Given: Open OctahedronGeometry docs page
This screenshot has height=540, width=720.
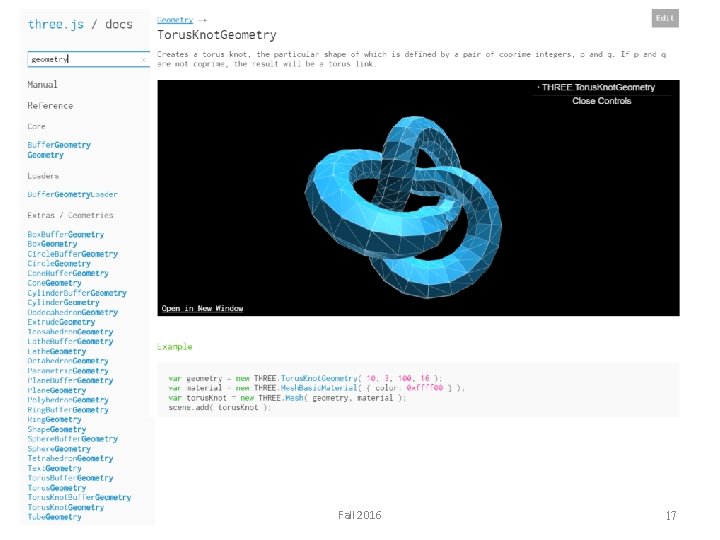Looking at the screenshot, I should tap(68, 361).
